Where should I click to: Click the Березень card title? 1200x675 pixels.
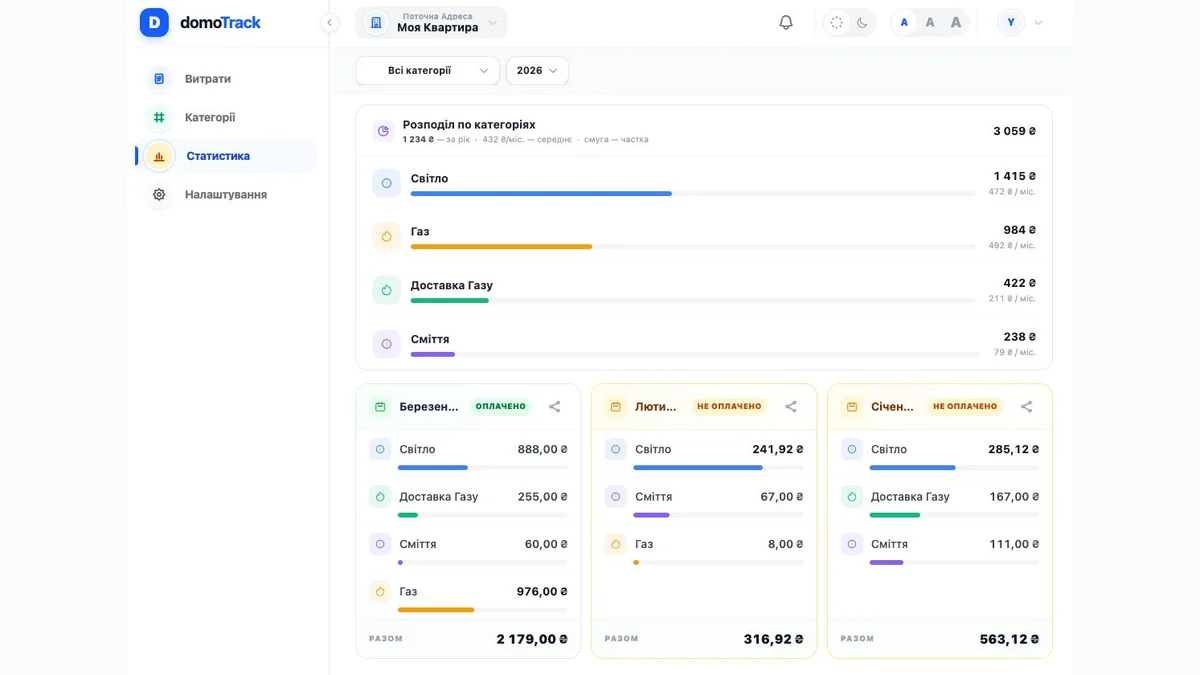[x=429, y=407]
